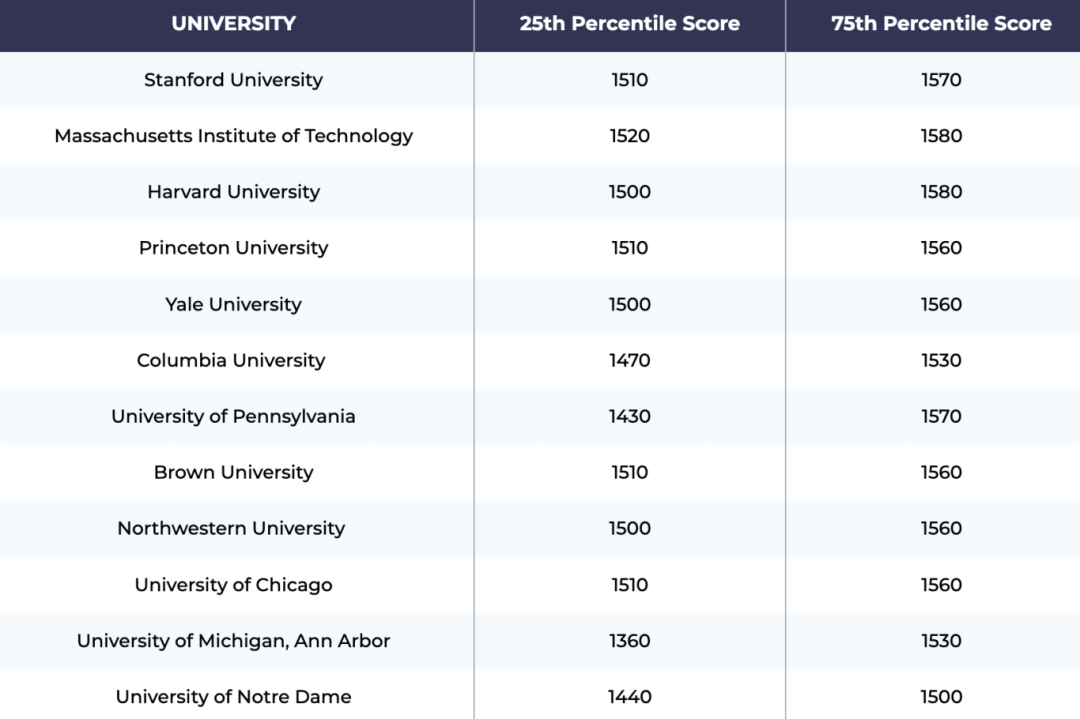Click MIT's 25th percentile score 1520
Screen dimensions: 1080x719
(630, 136)
